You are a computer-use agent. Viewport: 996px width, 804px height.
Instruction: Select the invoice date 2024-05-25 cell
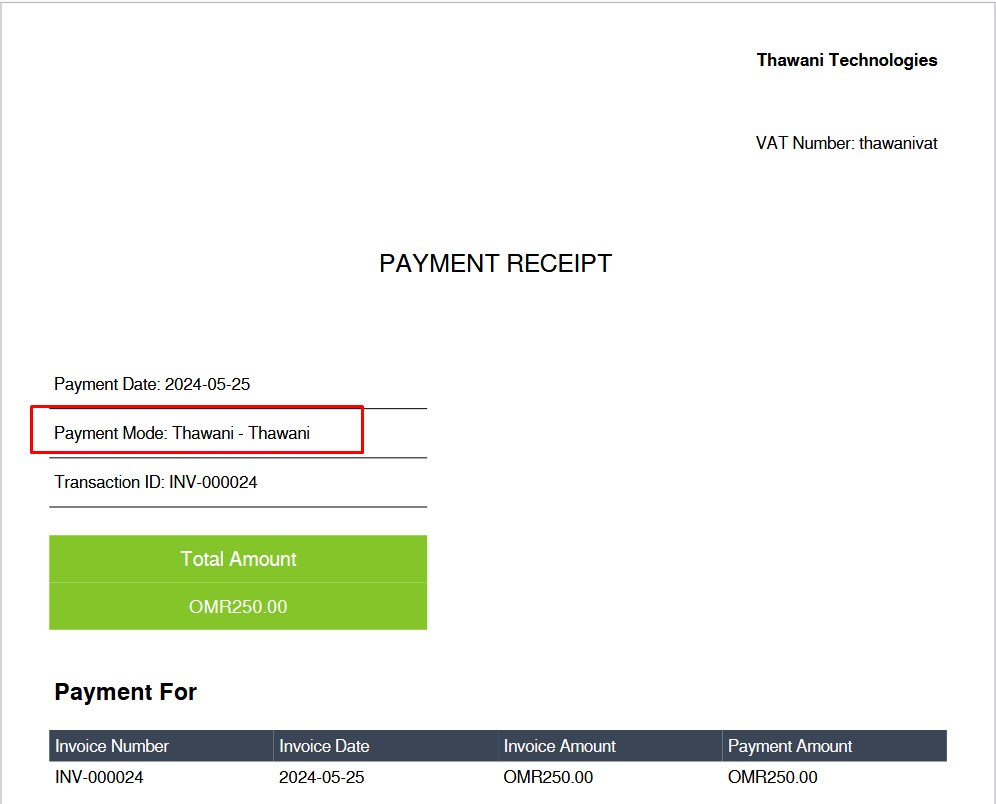coord(322,777)
